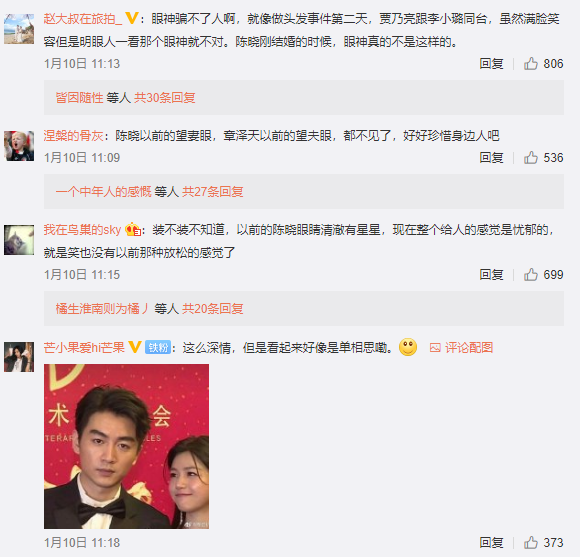The width and height of the screenshot is (580, 557).
Task: Like the comment with 536 likes
Action: 530,158
